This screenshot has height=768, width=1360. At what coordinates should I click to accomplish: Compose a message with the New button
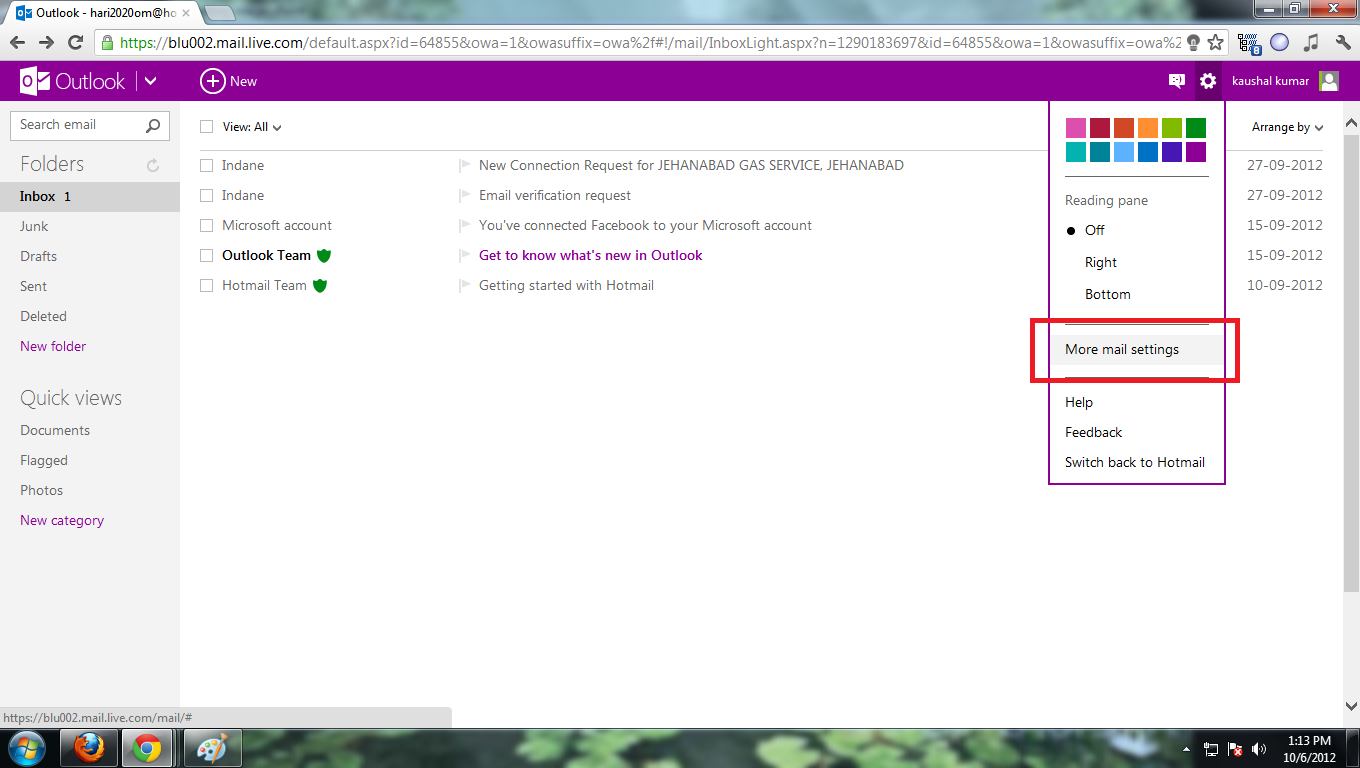click(229, 81)
